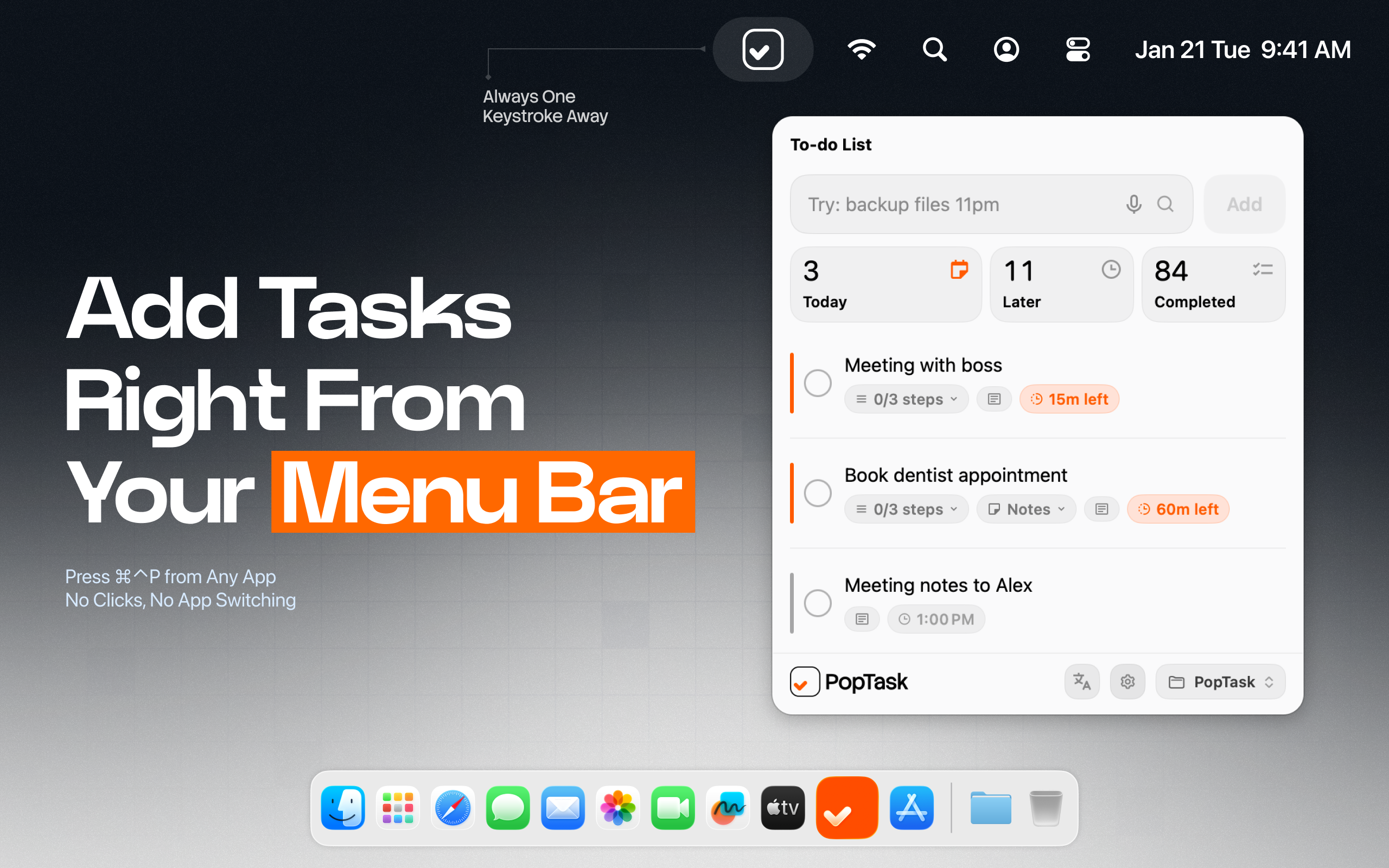Launch the orange PopTask app in Dock
The height and width of the screenshot is (868, 1389).
(847, 808)
